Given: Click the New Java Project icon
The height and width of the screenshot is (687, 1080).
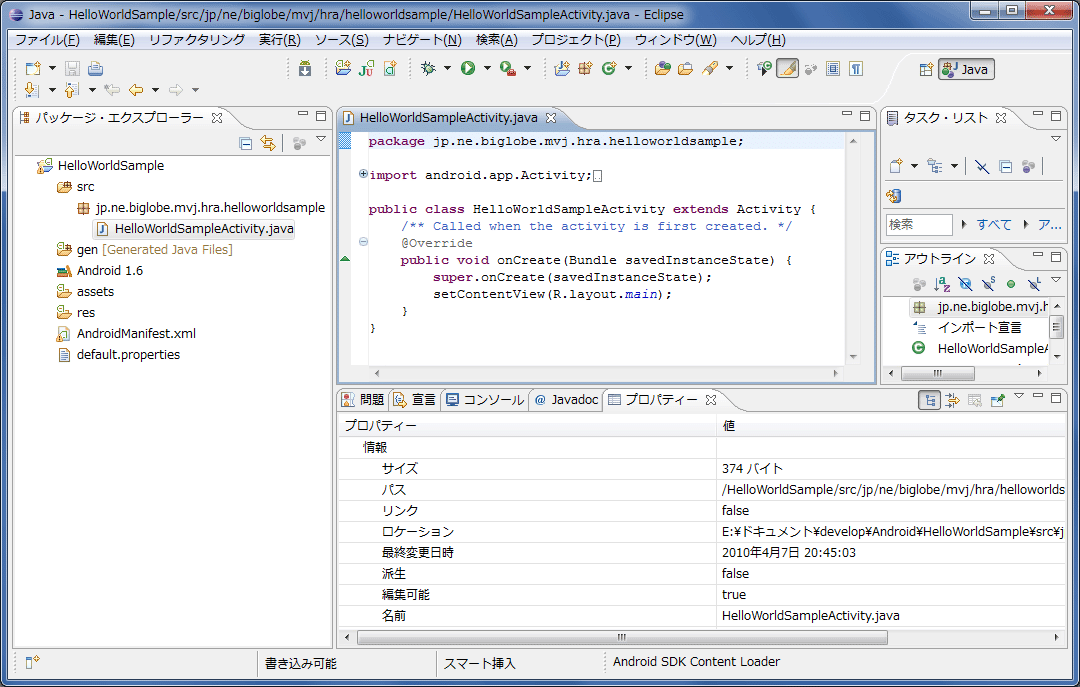Looking at the screenshot, I should pos(562,68).
